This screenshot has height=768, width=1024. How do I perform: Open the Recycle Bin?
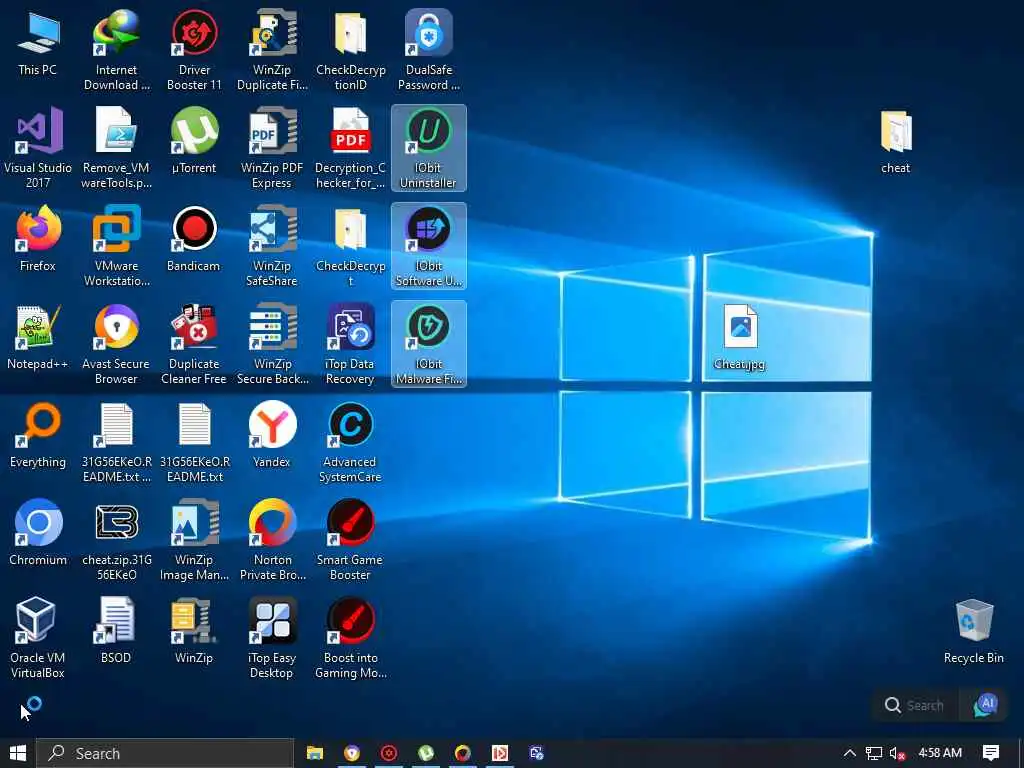pos(973,631)
